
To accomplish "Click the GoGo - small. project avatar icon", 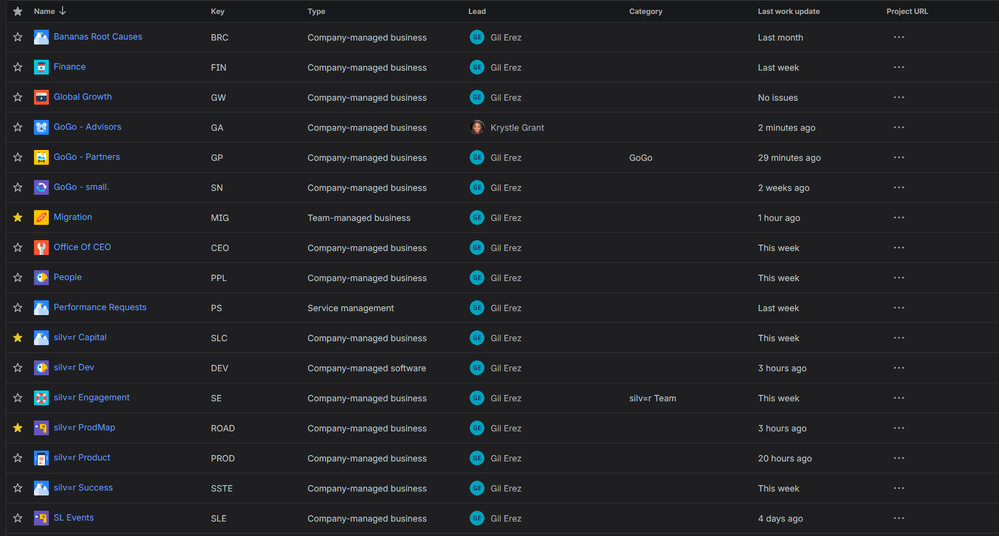I will pyautogui.click(x=41, y=187).
